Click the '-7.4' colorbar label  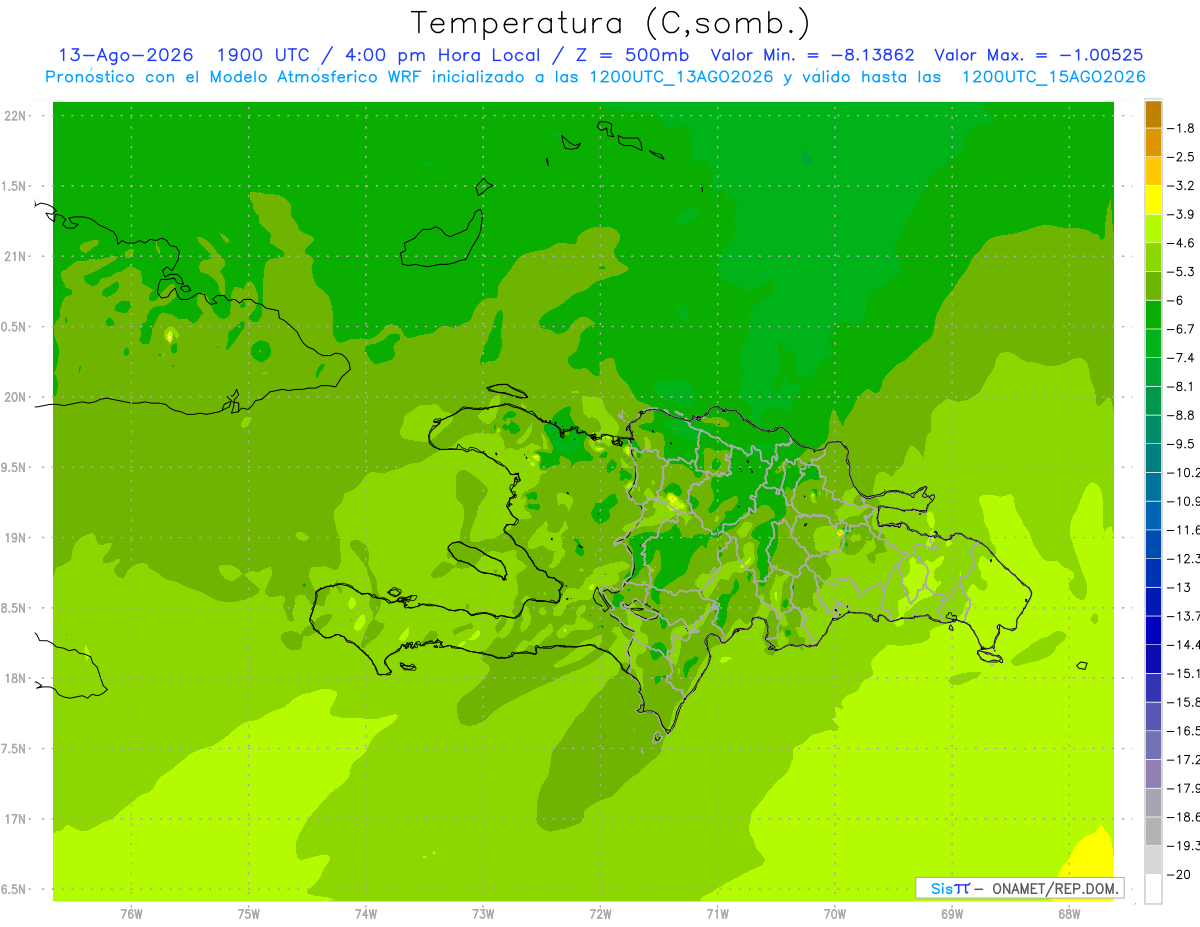tap(1181, 358)
